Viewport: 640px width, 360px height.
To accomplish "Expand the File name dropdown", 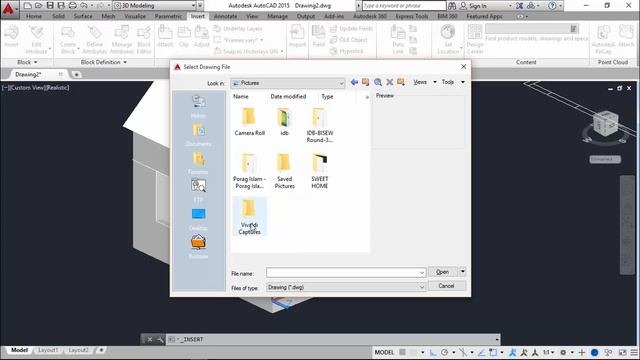I will click(422, 273).
